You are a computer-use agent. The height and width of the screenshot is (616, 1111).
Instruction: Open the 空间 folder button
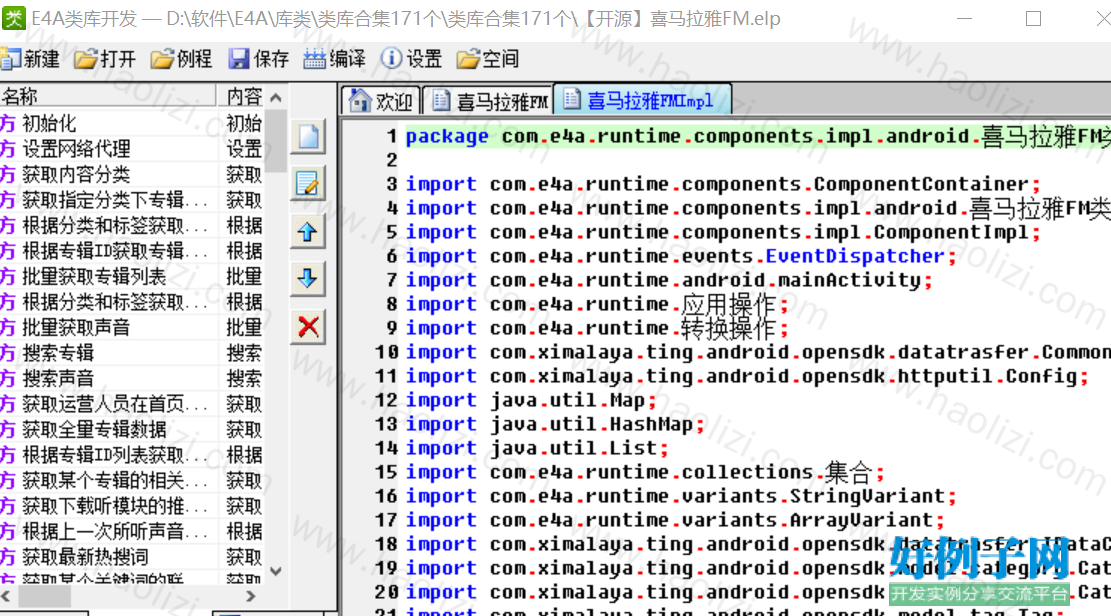(488, 59)
